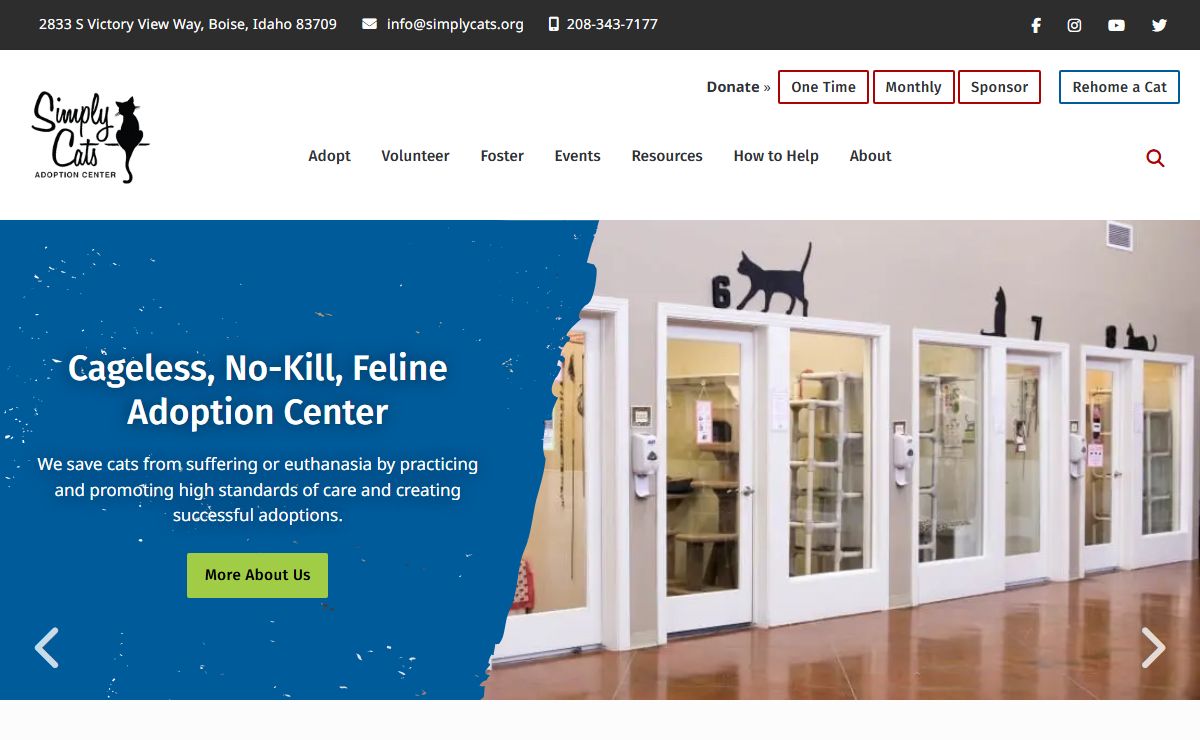1200x740 pixels.
Task: Click the green More About Us button
Action: 257,575
